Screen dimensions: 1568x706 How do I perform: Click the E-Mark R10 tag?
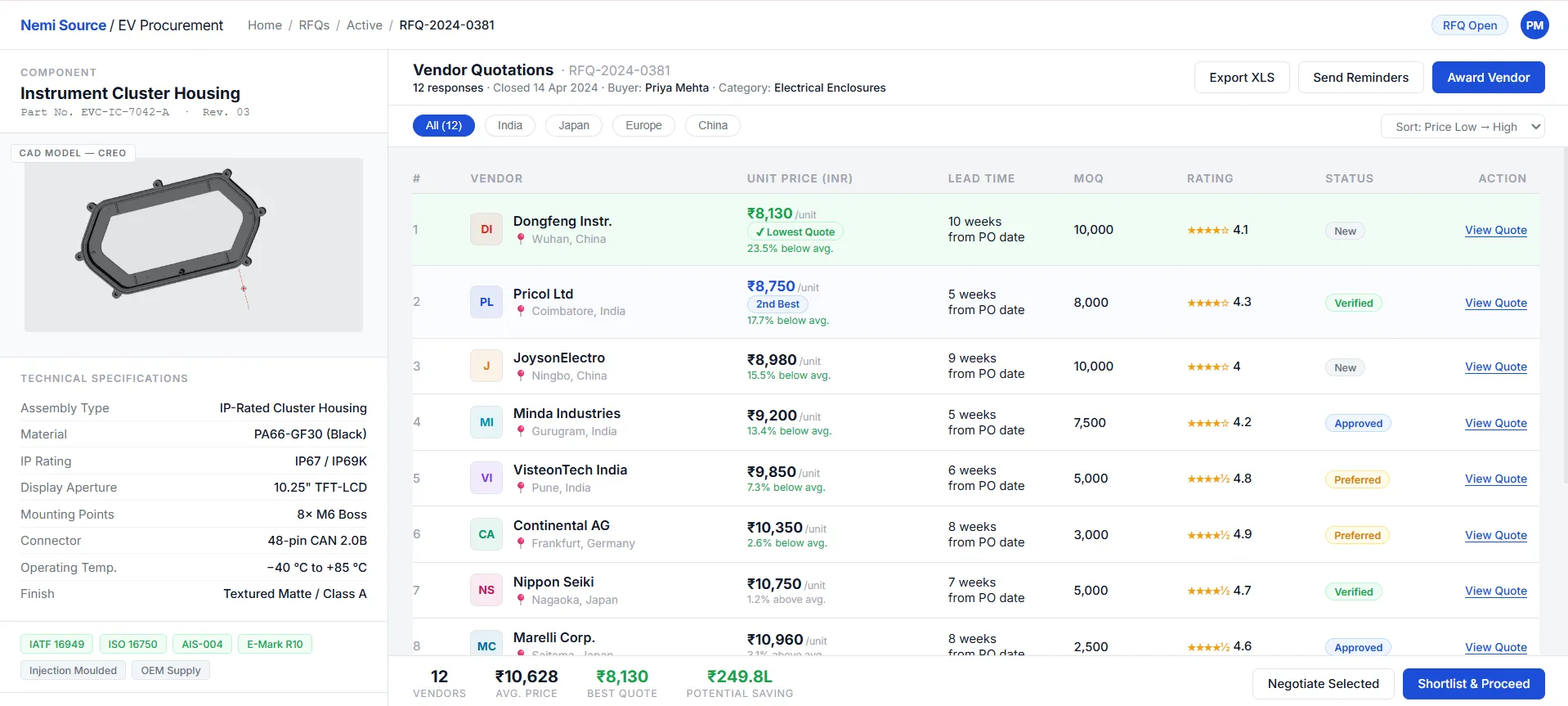click(275, 644)
